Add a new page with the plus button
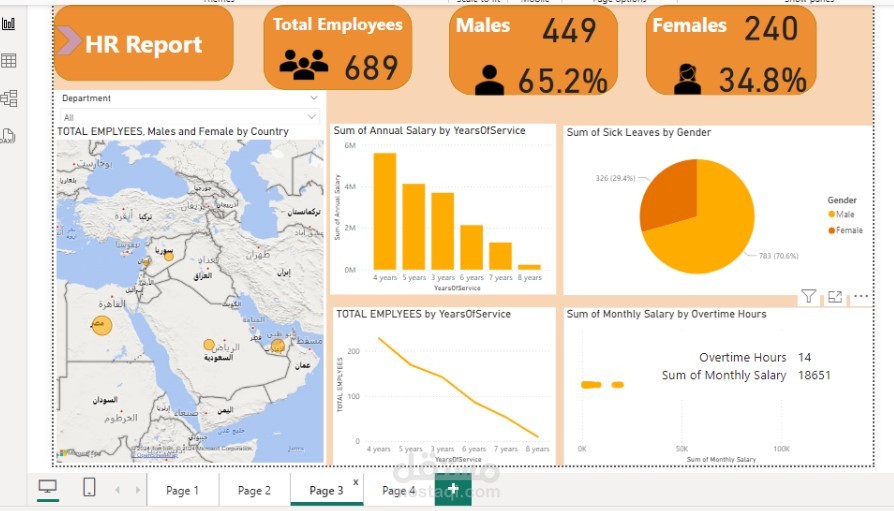Image resolution: width=894 pixels, height=511 pixels. pos(453,489)
